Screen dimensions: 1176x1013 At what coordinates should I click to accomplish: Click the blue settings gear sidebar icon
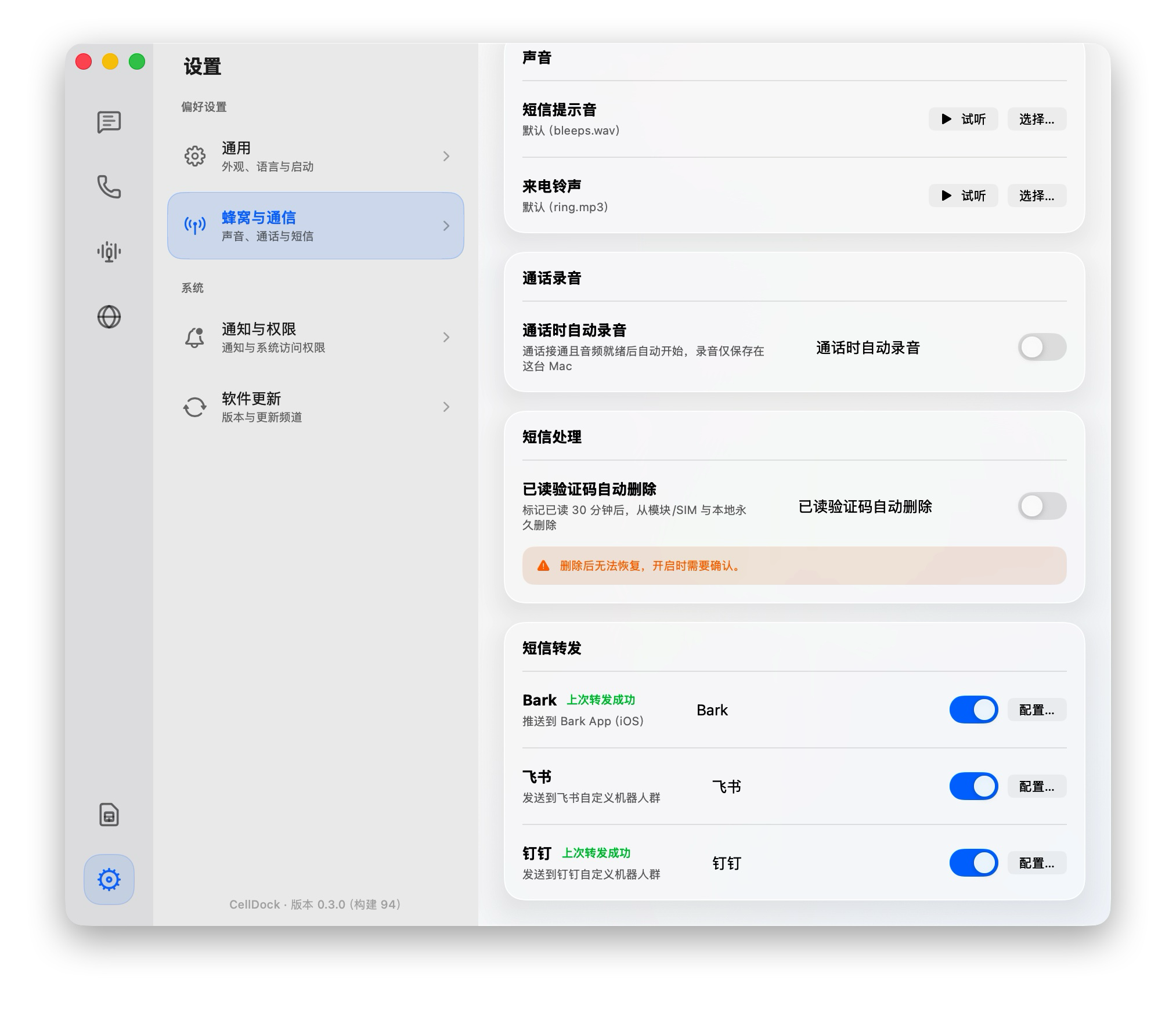(x=109, y=880)
